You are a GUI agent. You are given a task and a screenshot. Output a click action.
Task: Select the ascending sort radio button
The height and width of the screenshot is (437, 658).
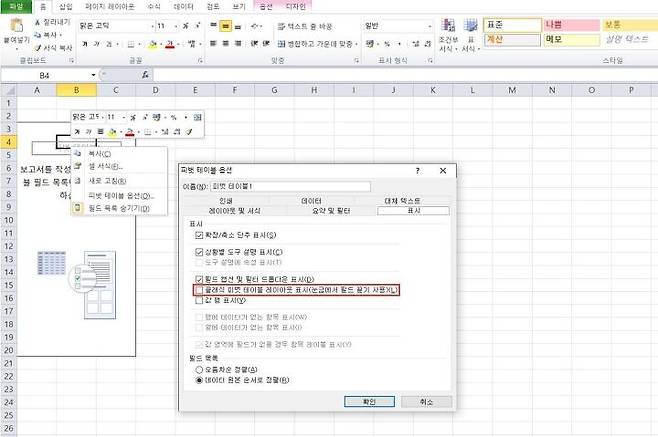(x=200, y=369)
